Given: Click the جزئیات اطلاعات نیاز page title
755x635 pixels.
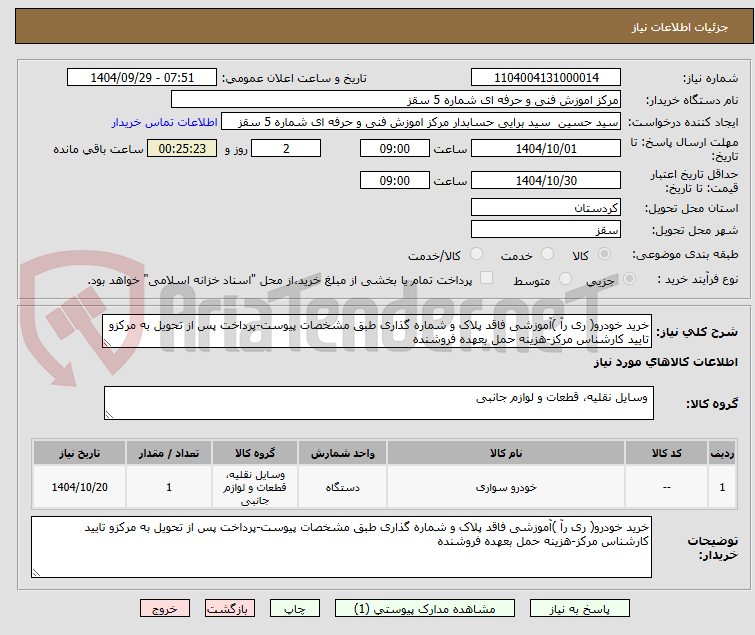Looking at the screenshot, I should pos(679,27).
